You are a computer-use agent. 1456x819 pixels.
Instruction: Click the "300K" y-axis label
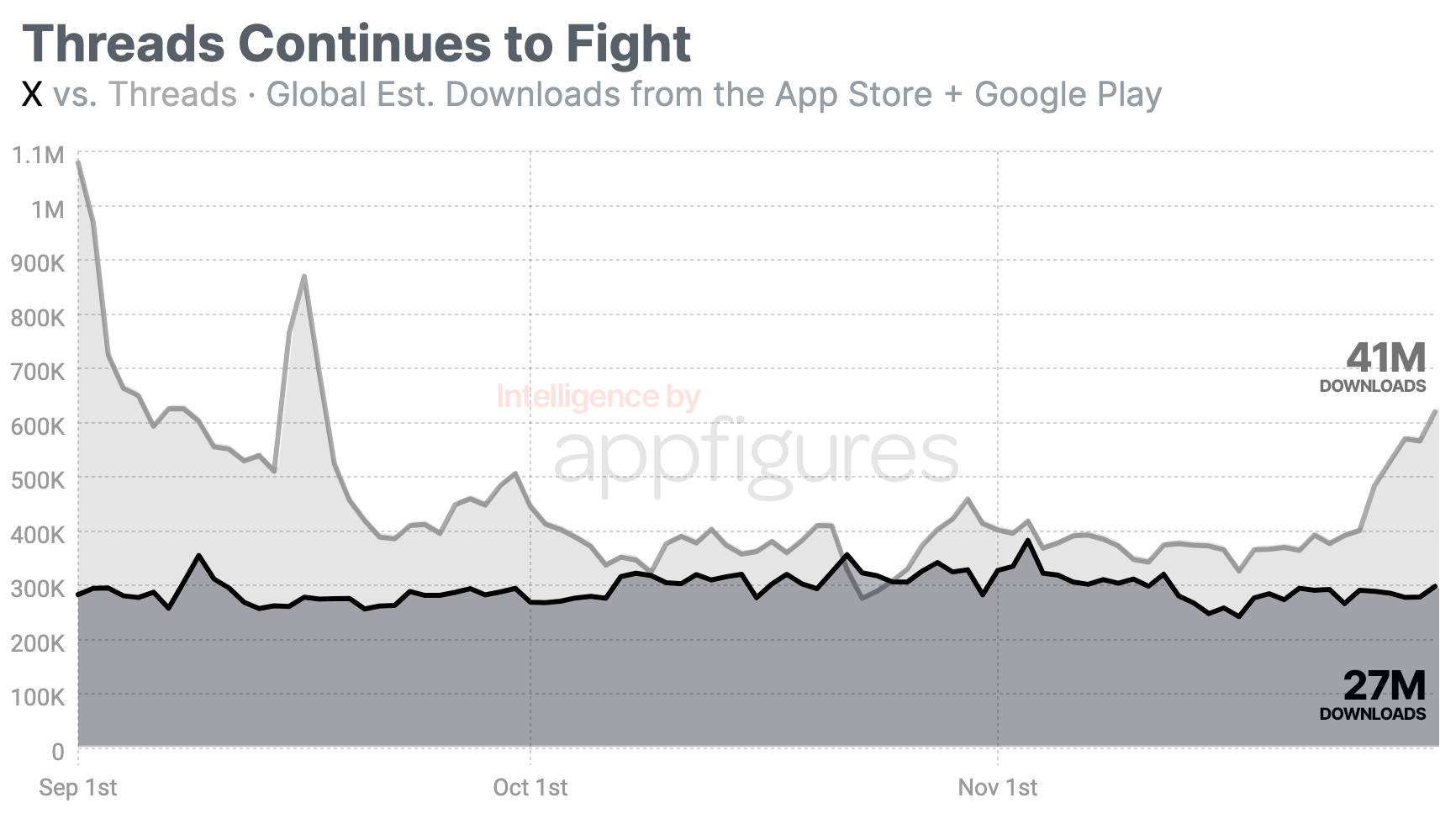[38, 589]
